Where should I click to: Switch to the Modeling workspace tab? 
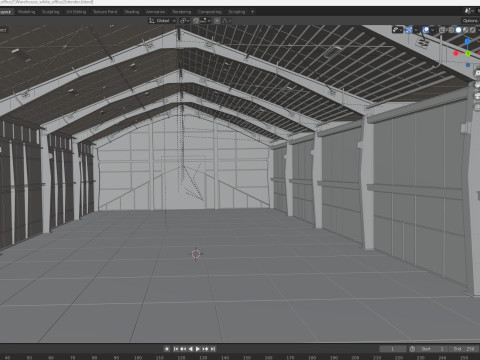[26, 12]
